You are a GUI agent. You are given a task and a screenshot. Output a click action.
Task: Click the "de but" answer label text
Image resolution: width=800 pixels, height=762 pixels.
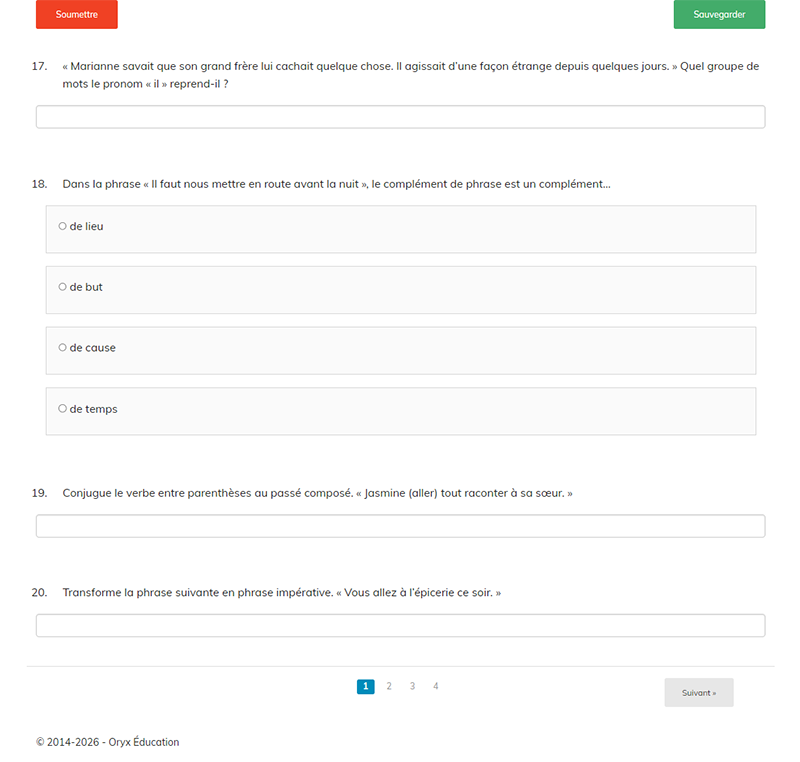(87, 287)
